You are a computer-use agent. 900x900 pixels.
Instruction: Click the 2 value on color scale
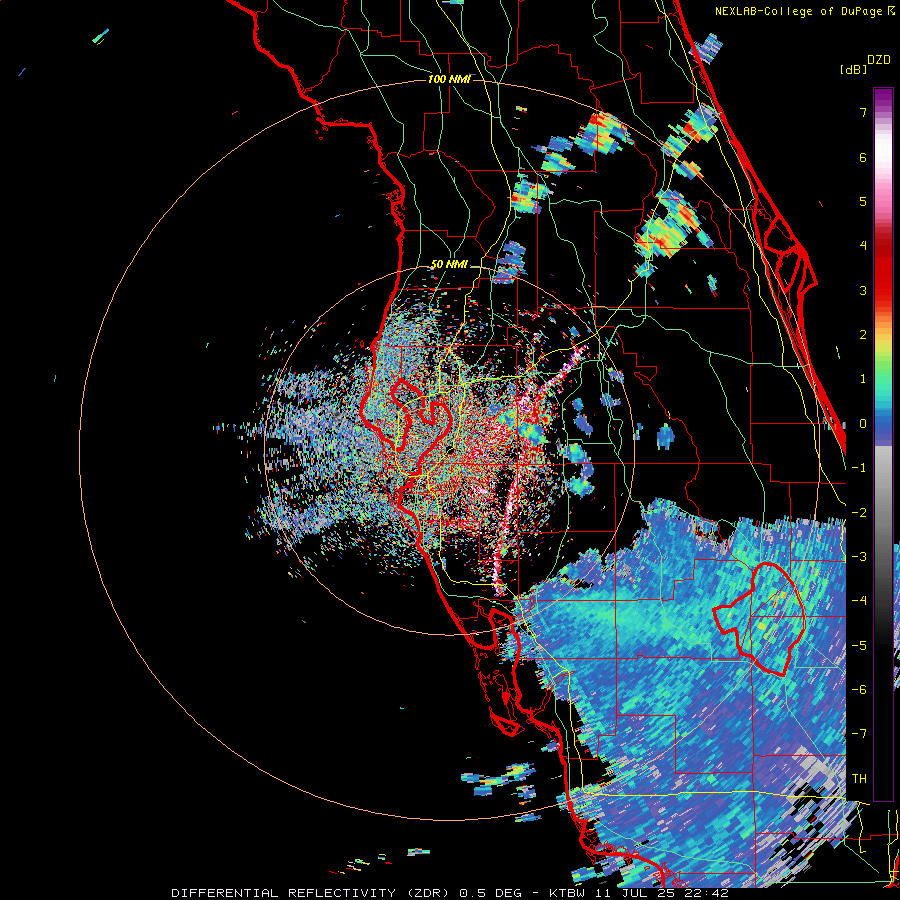coord(863,335)
